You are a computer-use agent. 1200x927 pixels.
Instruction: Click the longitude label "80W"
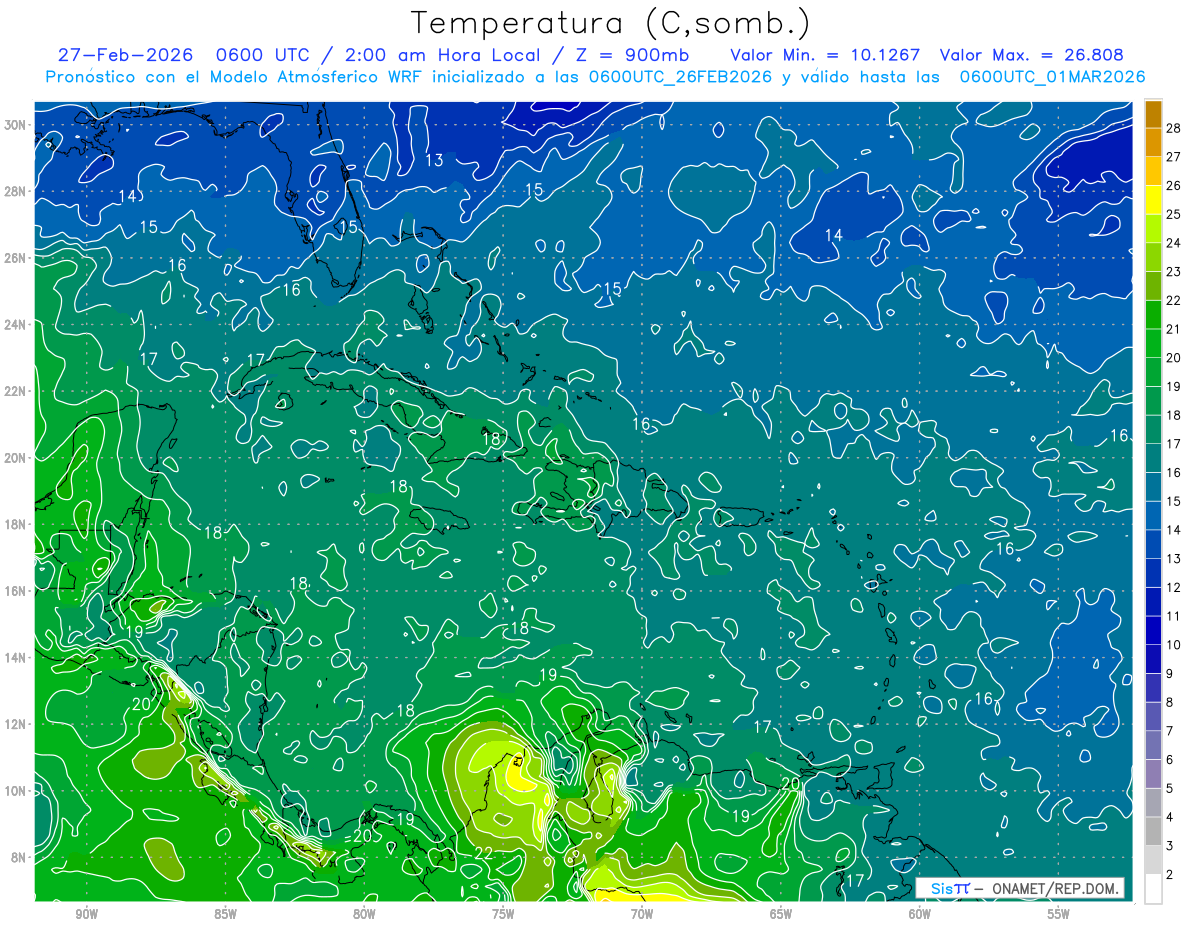[364, 914]
